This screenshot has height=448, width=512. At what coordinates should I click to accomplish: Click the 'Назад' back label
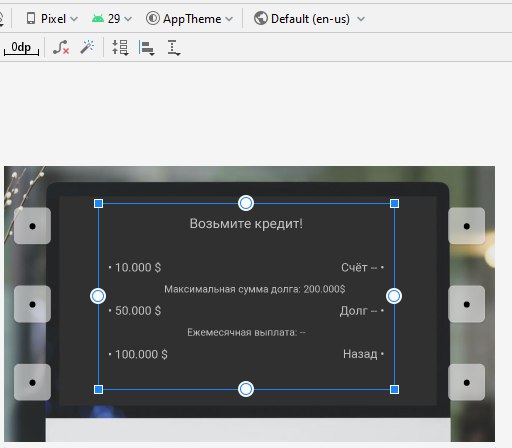tap(360, 354)
